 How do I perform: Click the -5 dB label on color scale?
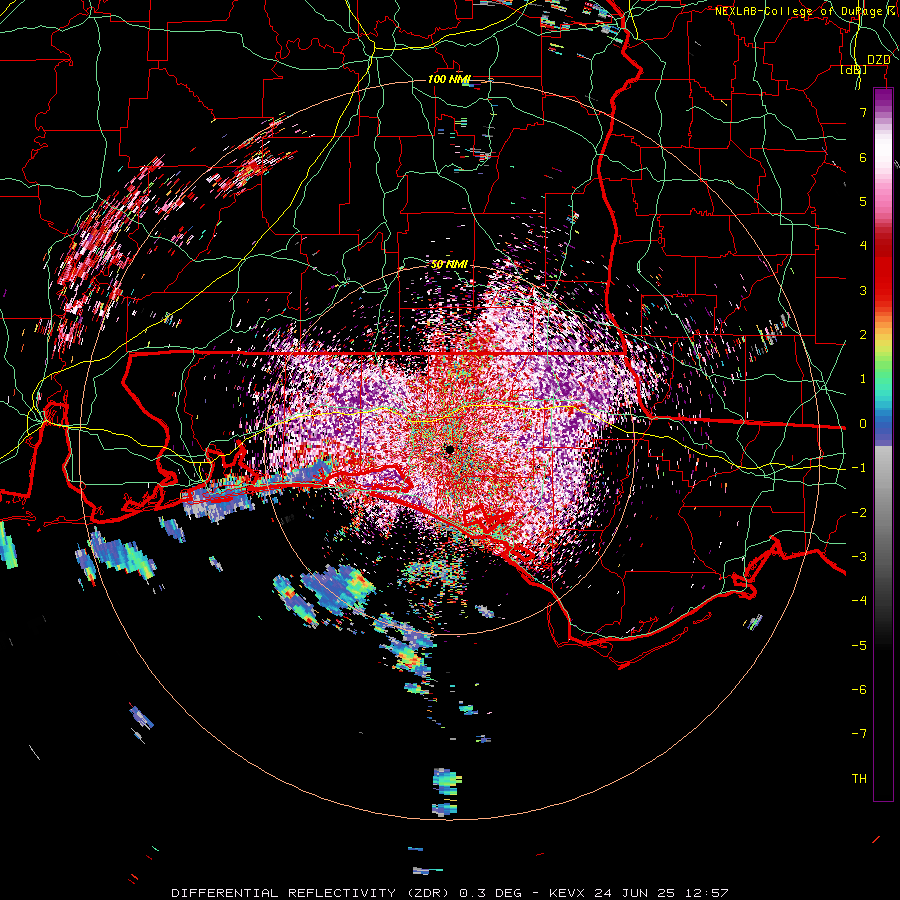[859, 646]
